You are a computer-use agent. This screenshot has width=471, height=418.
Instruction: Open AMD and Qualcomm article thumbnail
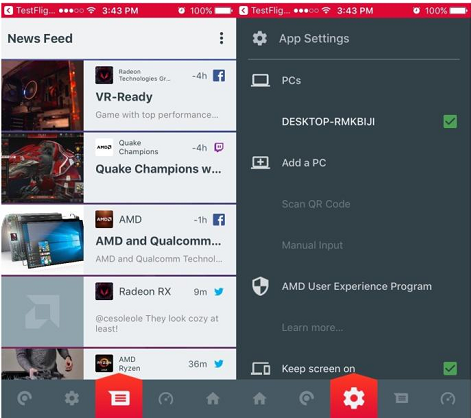(x=42, y=240)
